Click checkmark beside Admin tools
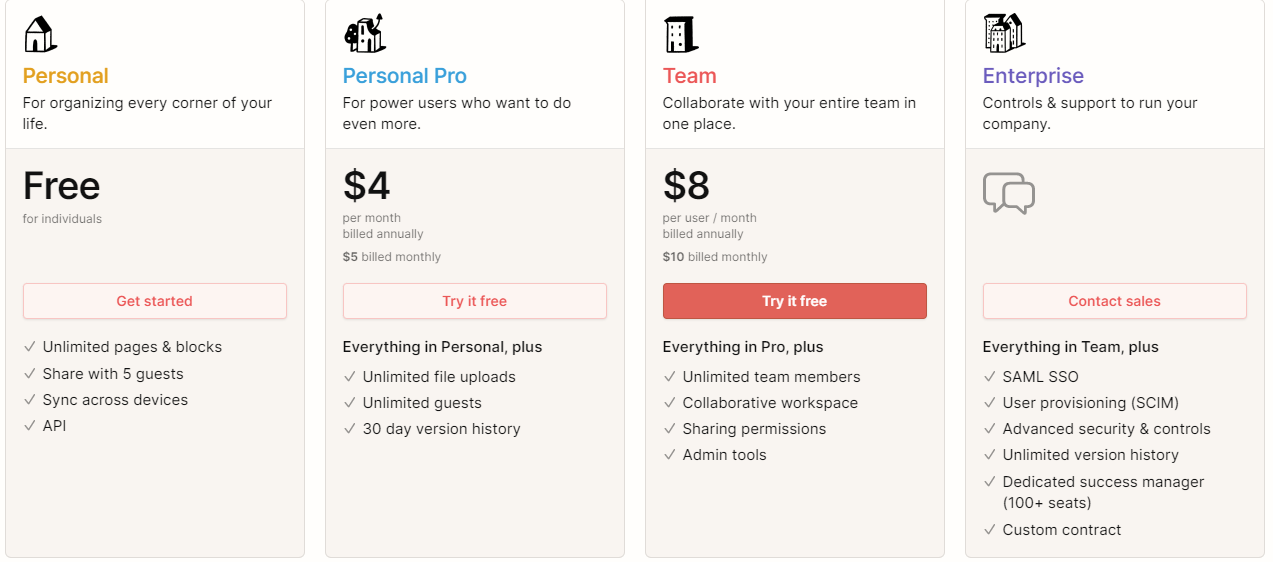The width and height of the screenshot is (1273, 562). point(670,455)
